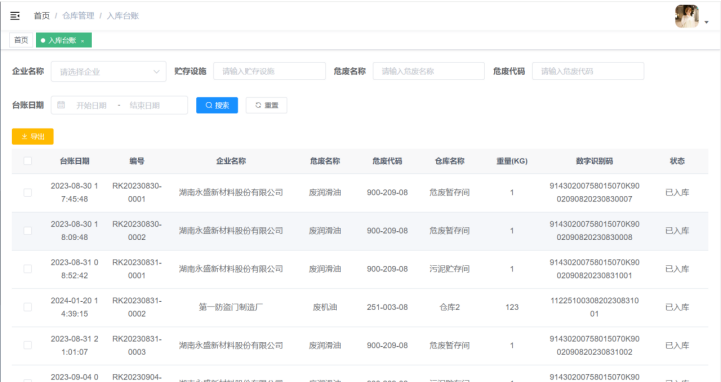
Task: Expand the dropdown arrow beside the avatar
Action: (706, 22)
